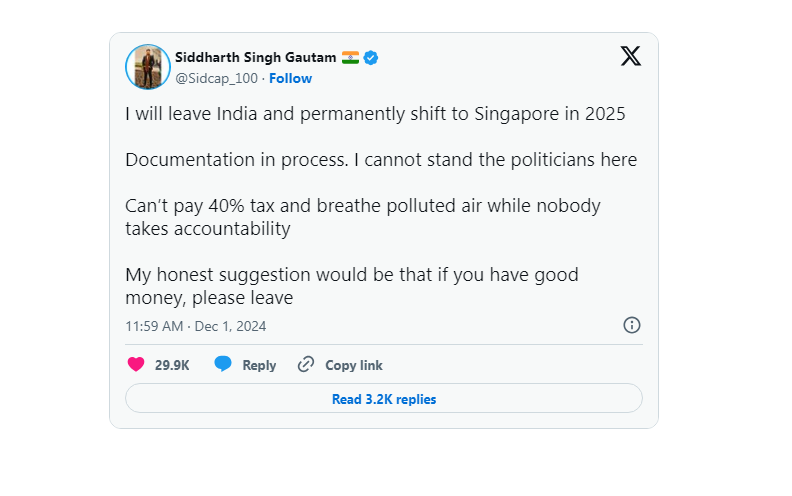792x496 pixels.
Task: Open Siddharth Singh Gautam's profile picture
Action: pyautogui.click(x=148, y=67)
